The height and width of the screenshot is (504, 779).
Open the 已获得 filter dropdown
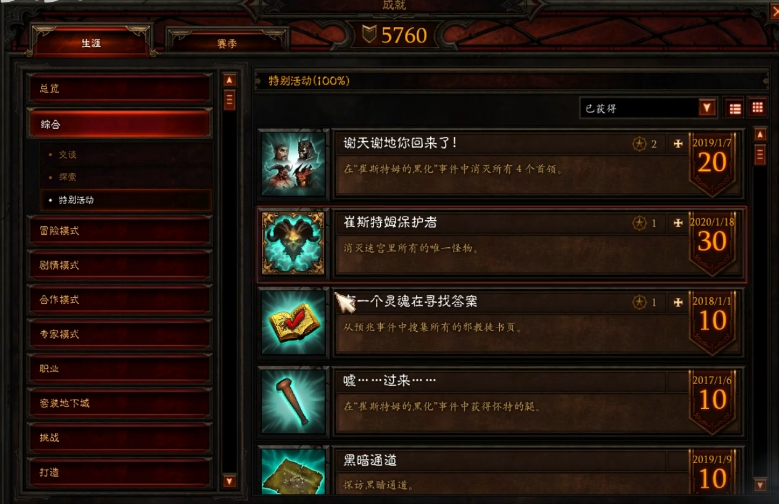[648, 108]
